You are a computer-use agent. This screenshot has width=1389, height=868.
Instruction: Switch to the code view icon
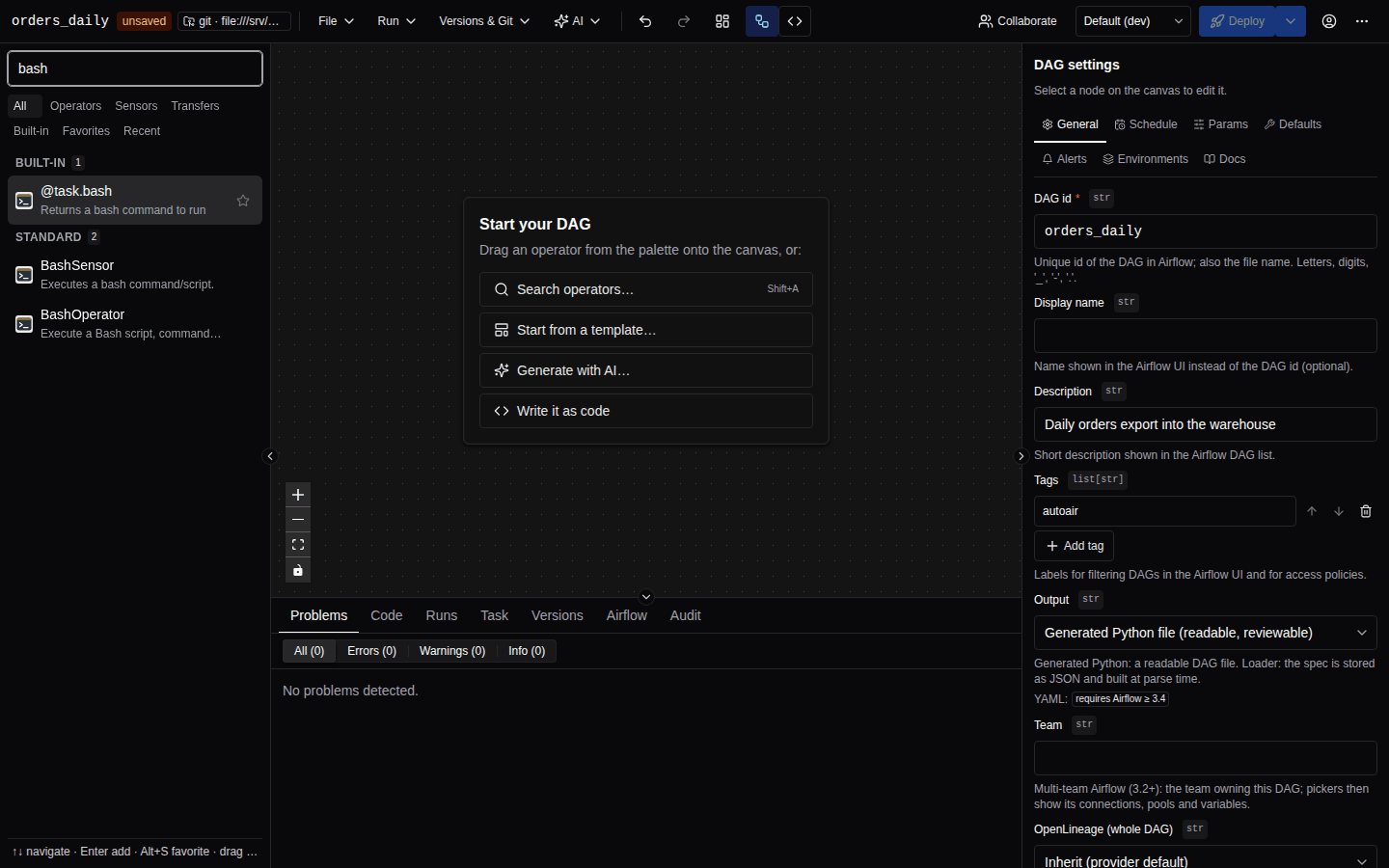[x=795, y=21]
